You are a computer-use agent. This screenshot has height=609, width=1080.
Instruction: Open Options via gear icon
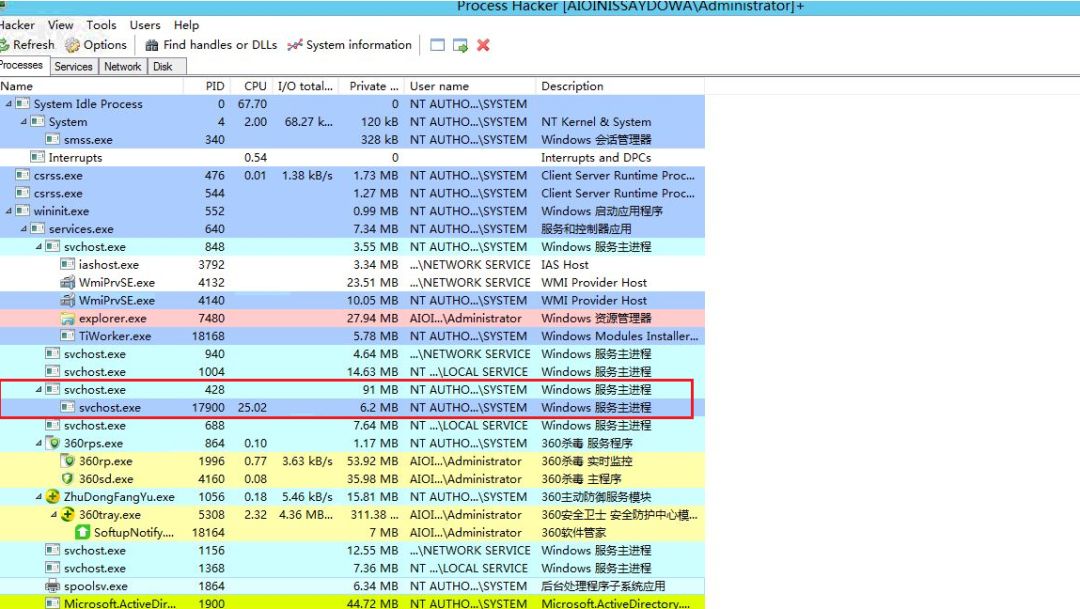coord(72,45)
